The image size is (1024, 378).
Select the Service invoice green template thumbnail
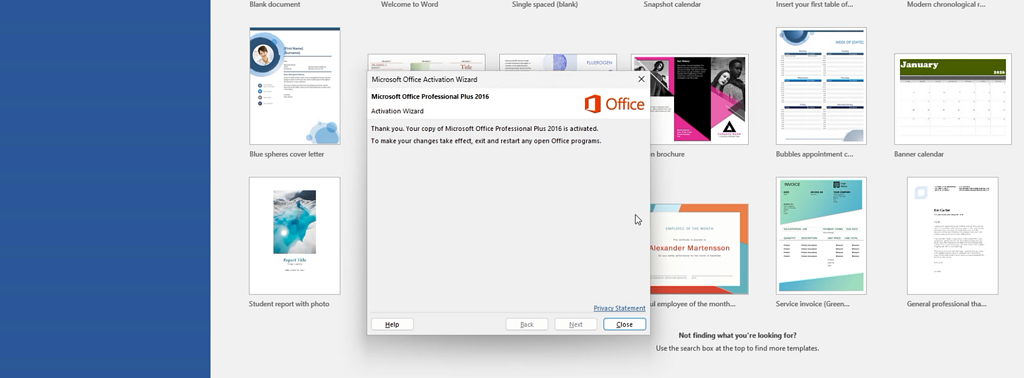tap(821, 235)
